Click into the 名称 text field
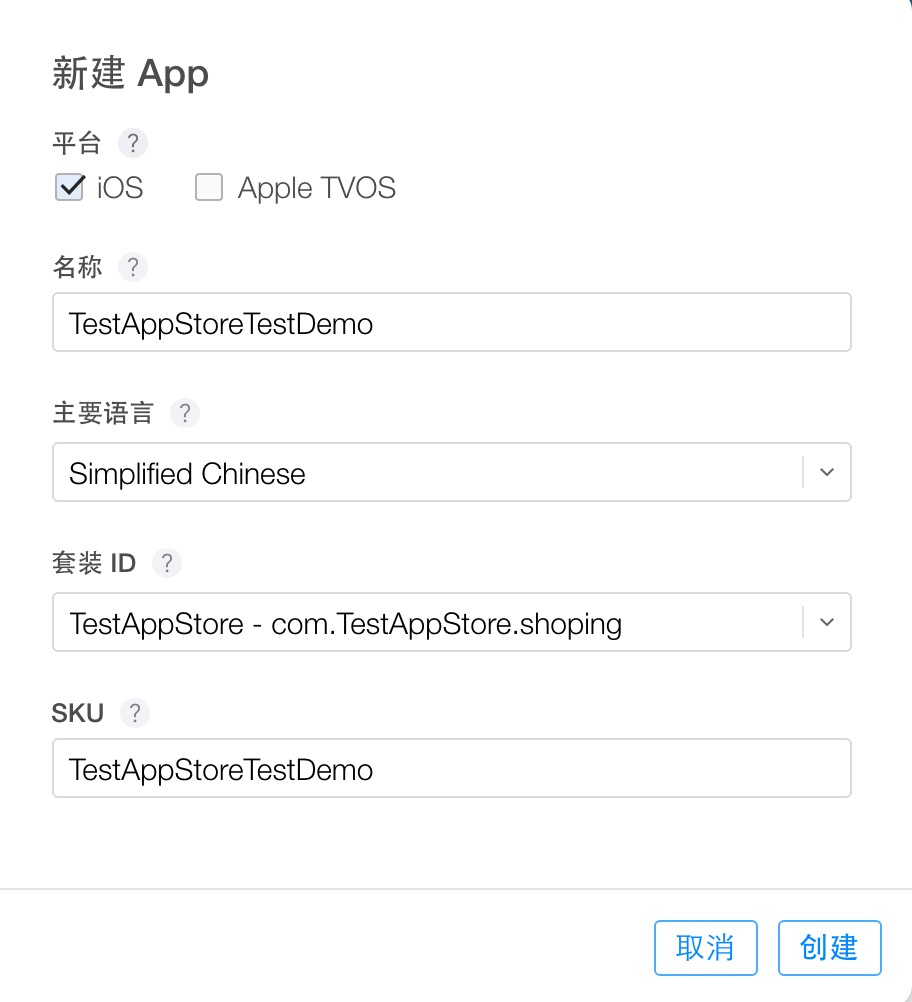Image resolution: width=912 pixels, height=1002 pixels. (451, 322)
